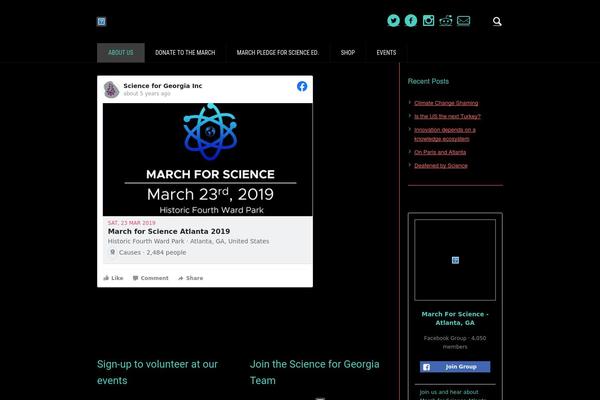Open the Climate Change Shaming post

(x=446, y=103)
